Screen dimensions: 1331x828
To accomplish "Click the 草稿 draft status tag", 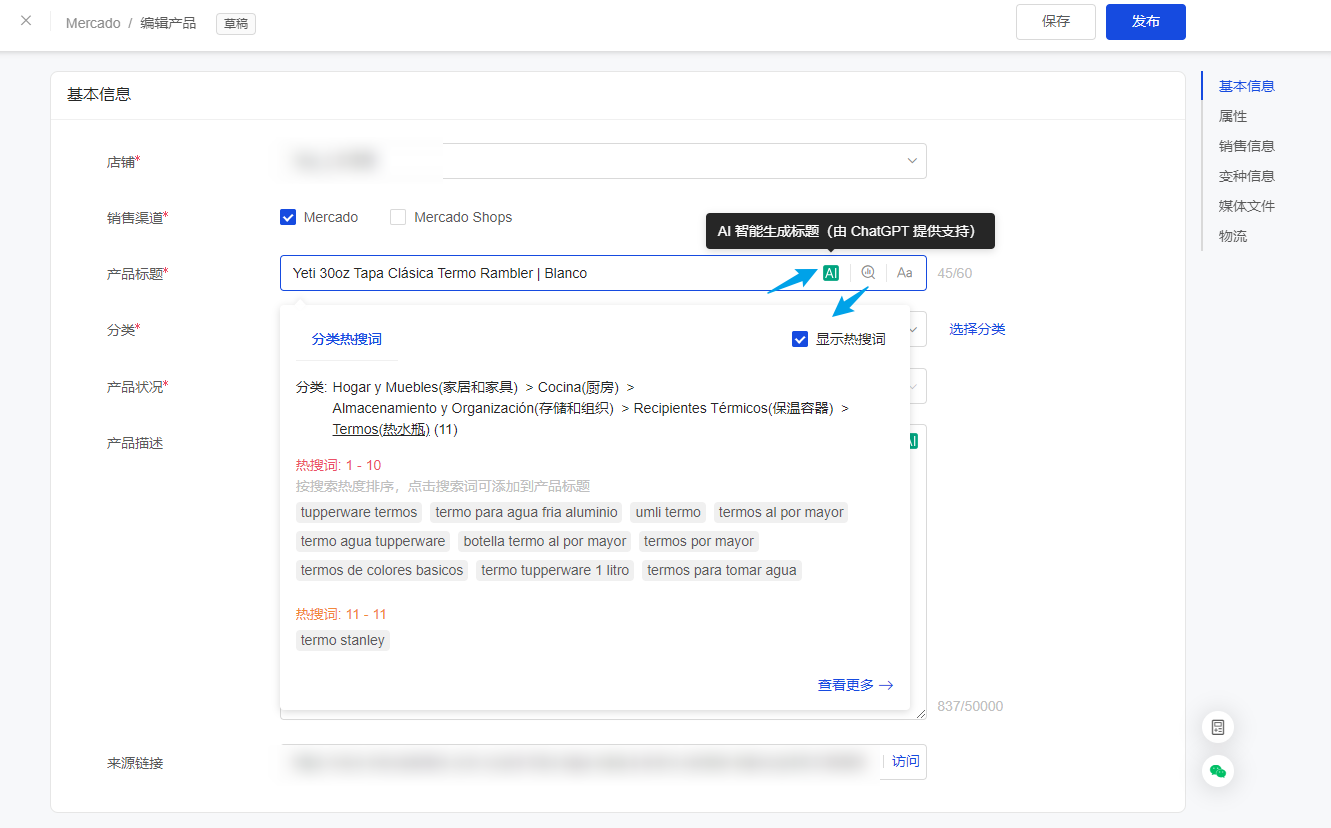I will coord(236,23).
